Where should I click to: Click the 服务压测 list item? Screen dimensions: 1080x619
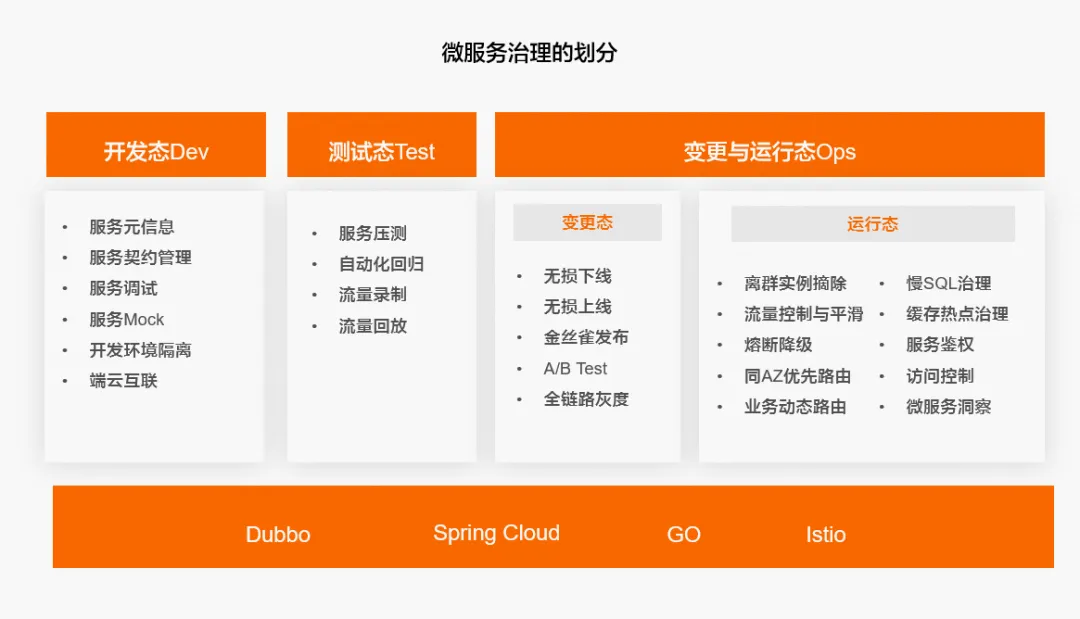373,233
